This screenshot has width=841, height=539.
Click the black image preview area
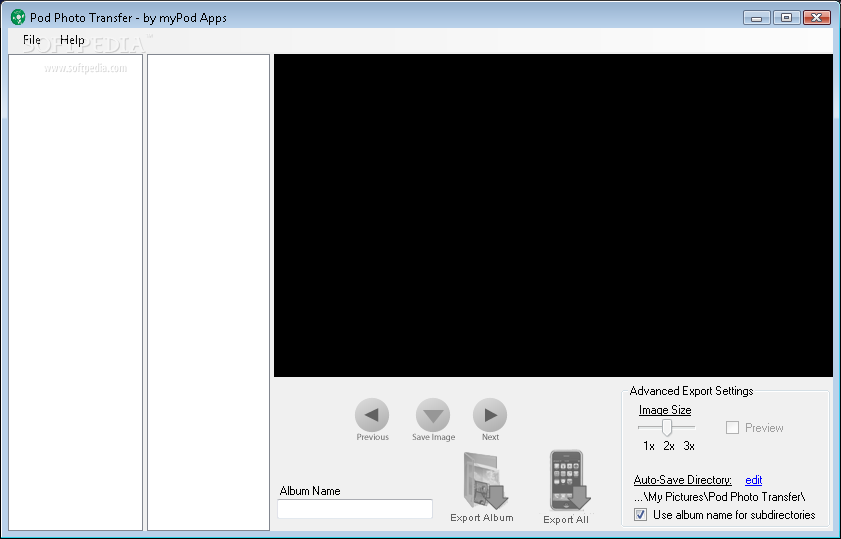click(x=553, y=215)
